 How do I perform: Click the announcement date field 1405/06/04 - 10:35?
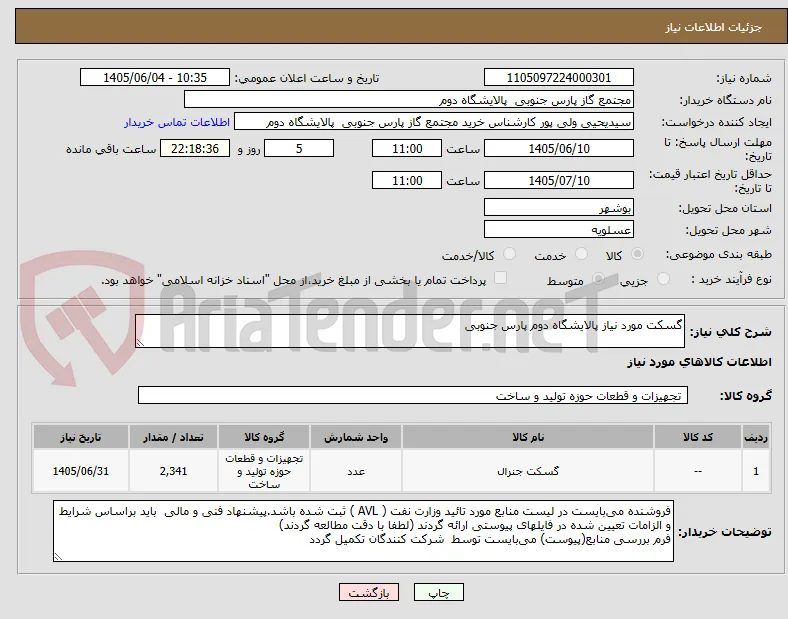tap(155, 78)
